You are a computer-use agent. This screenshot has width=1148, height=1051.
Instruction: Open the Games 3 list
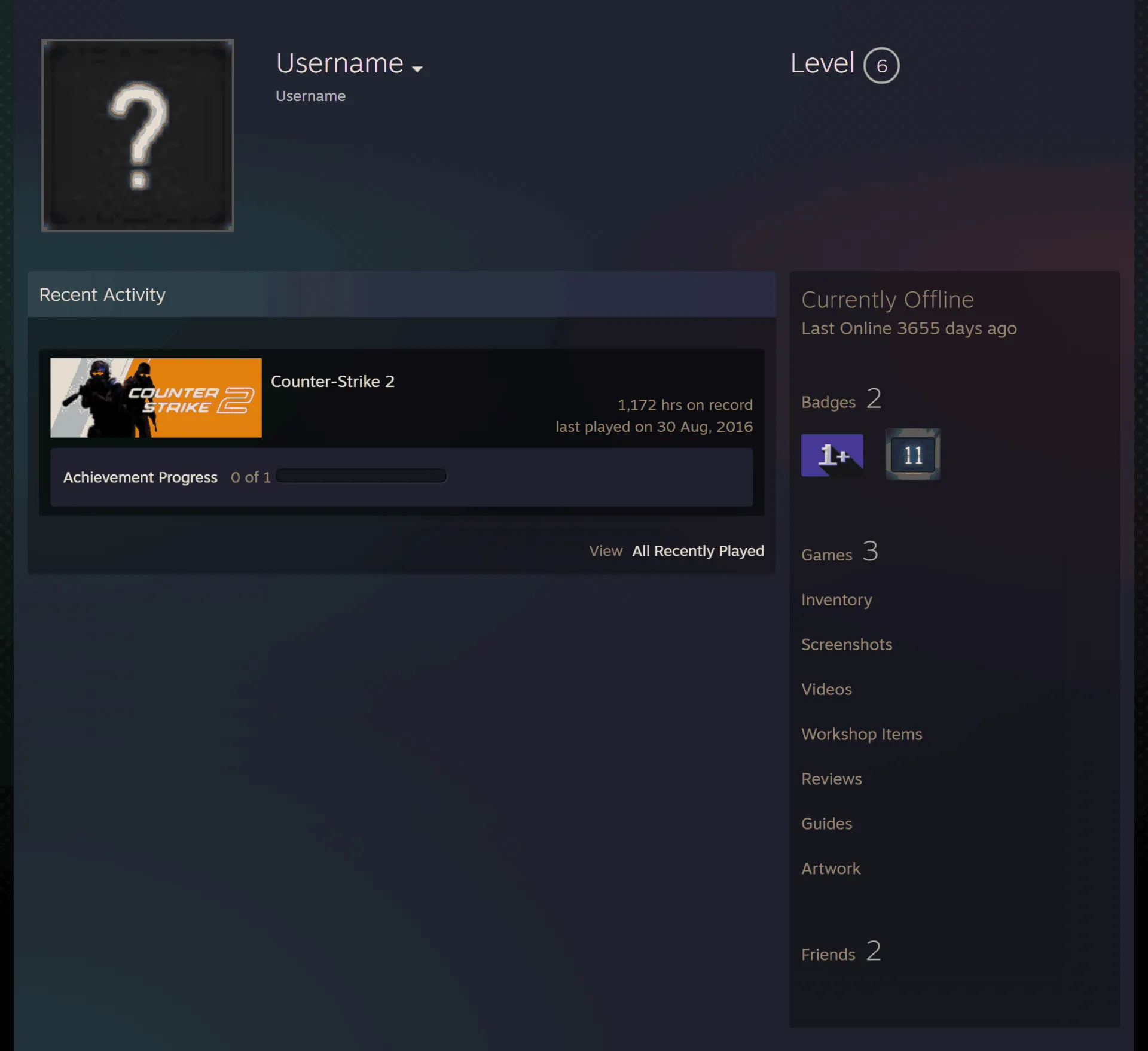(x=839, y=552)
